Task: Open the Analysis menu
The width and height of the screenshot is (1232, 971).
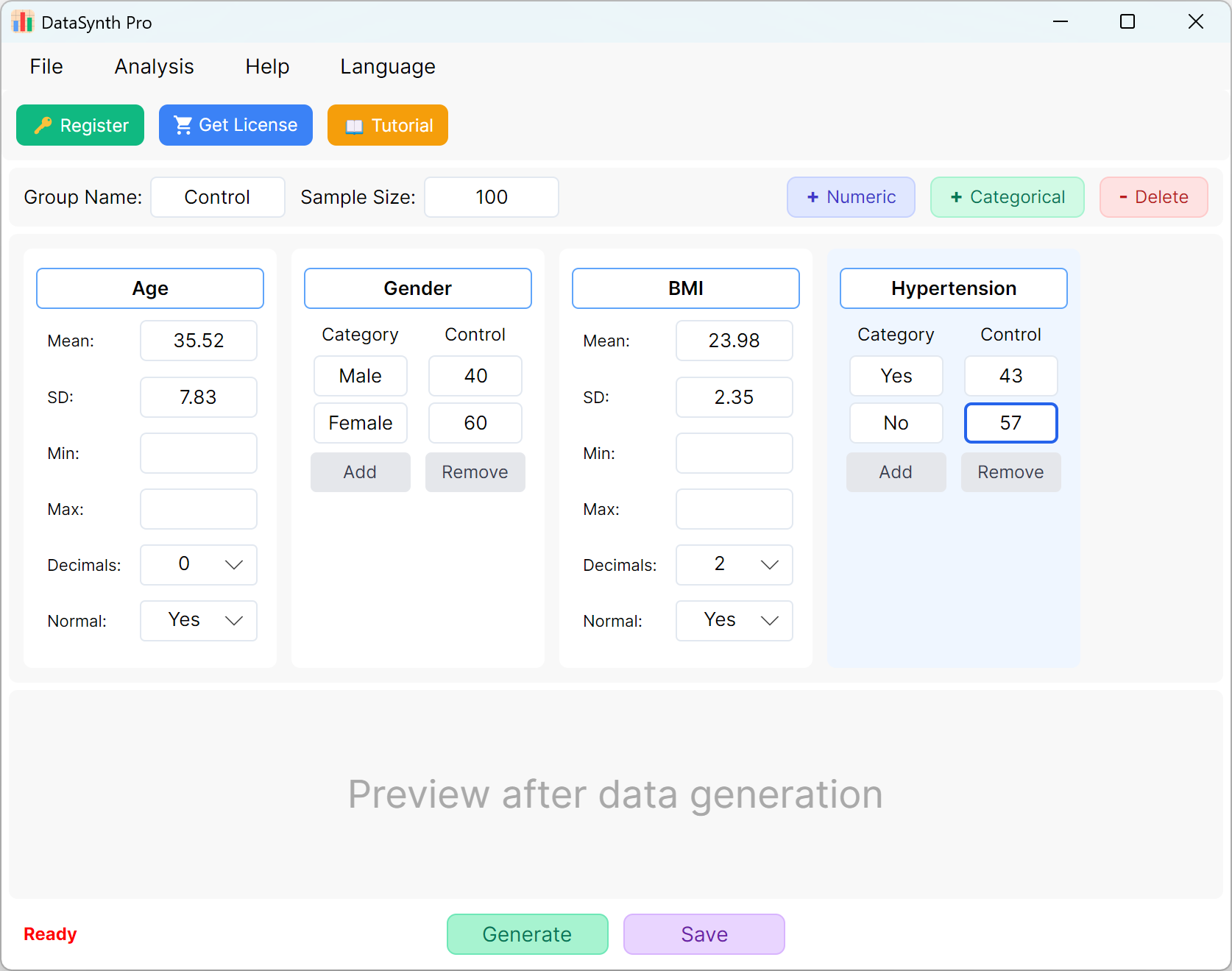Action: coord(154,67)
